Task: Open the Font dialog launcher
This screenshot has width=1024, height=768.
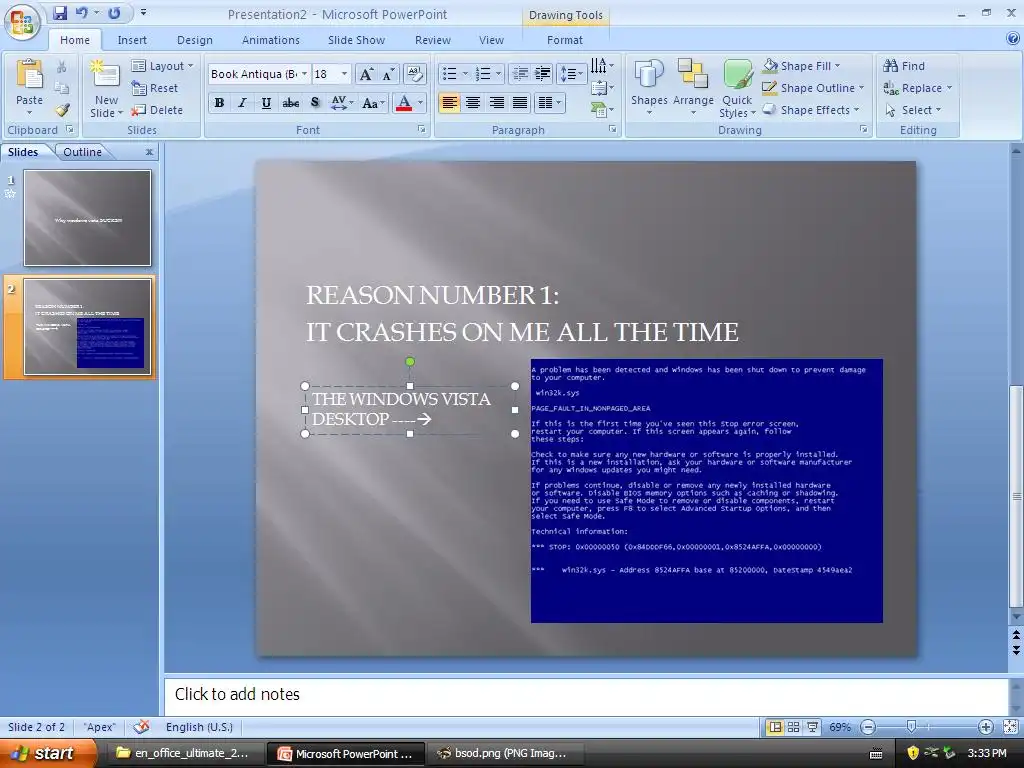Action: [422, 129]
